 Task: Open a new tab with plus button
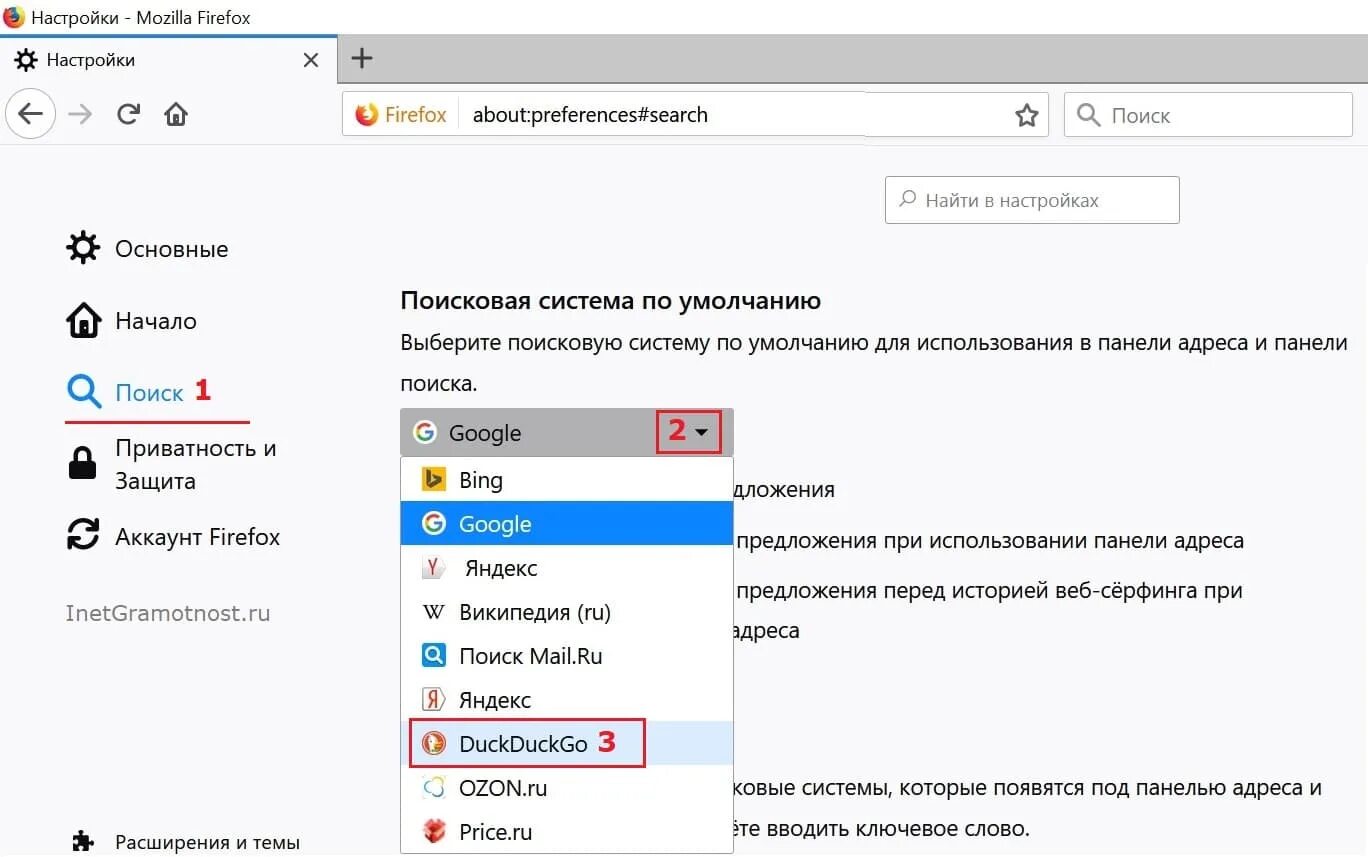tap(362, 59)
